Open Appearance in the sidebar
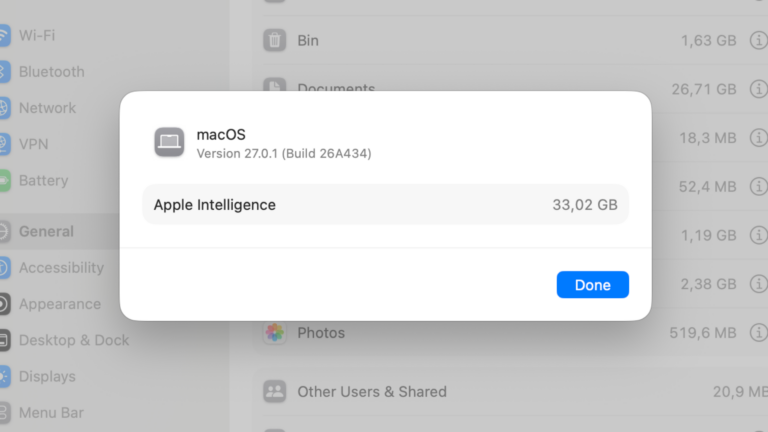The image size is (768, 432). tap(60, 304)
